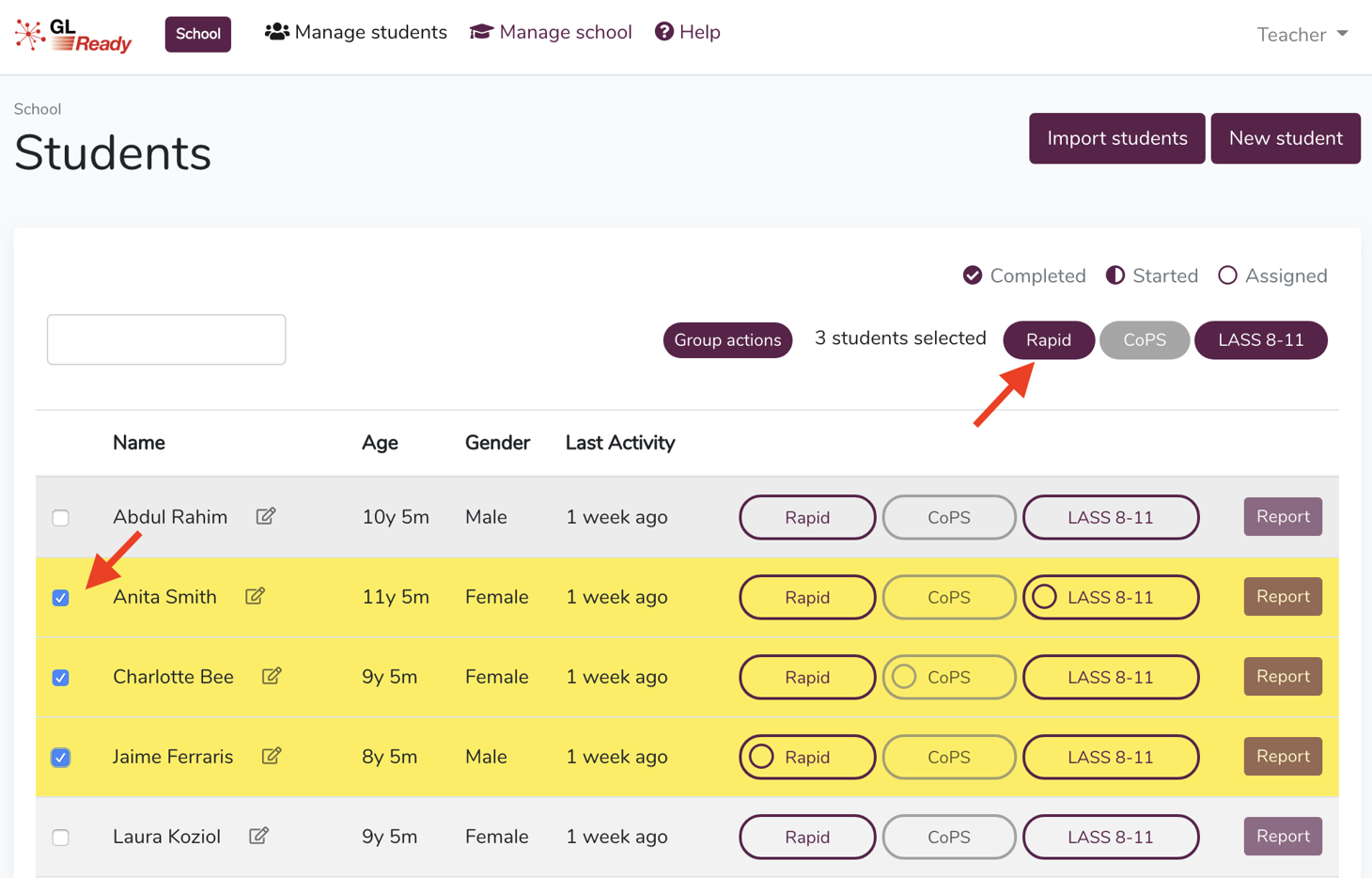1372x878 pixels.
Task: Click the Manage school graduation cap icon
Action: tap(481, 31)
